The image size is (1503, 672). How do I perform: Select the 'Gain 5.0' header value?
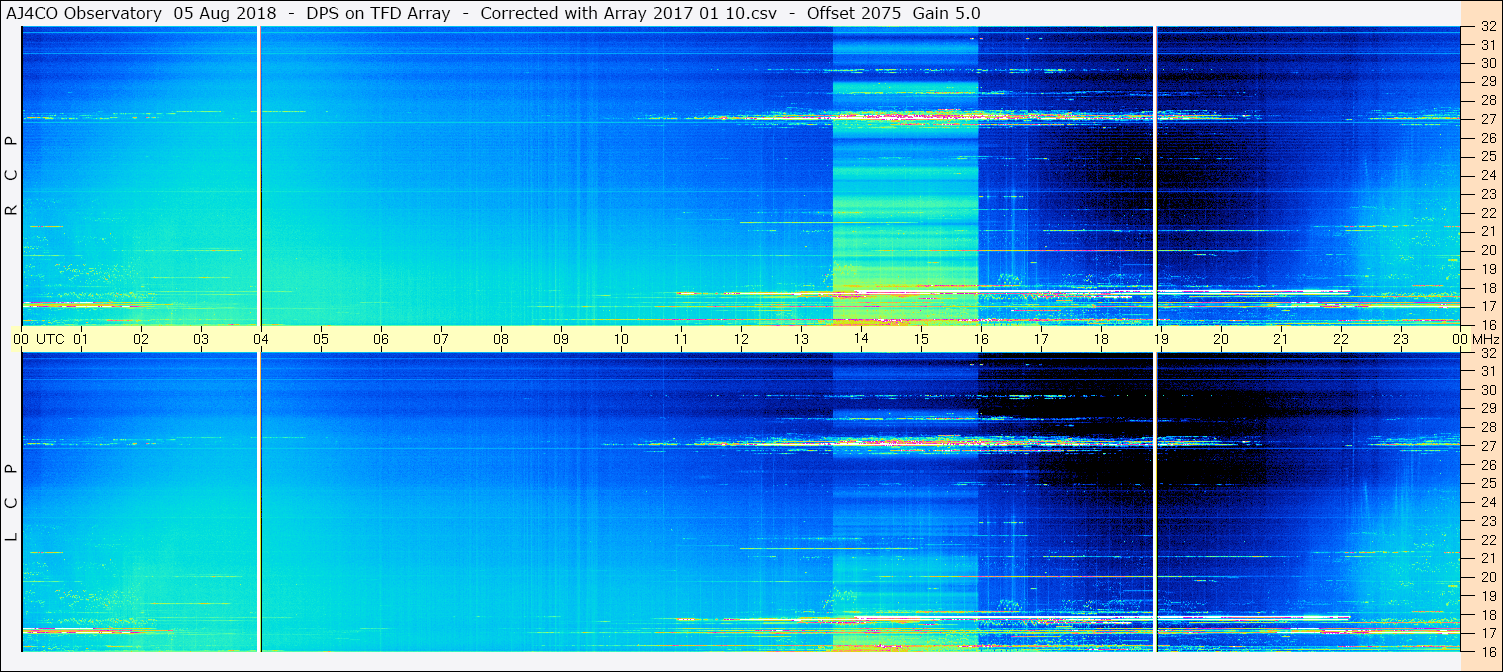click(946, 13)
